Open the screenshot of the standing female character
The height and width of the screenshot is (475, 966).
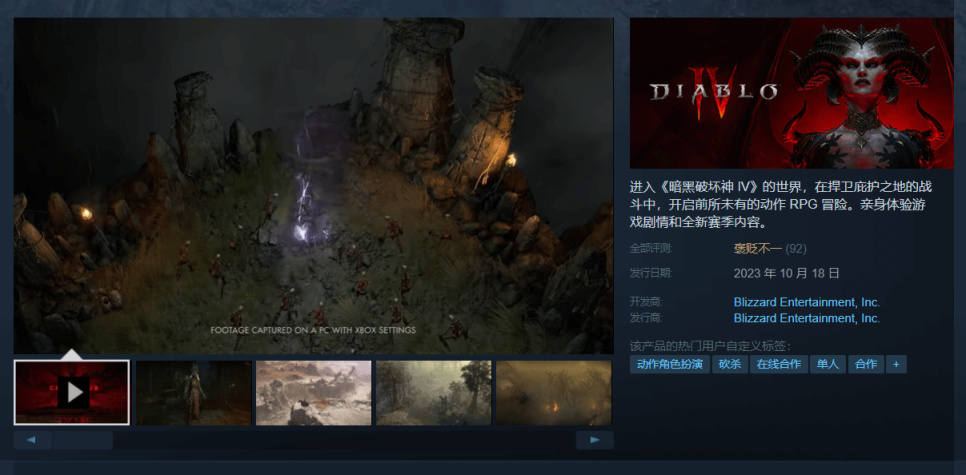tap(193, 393)
